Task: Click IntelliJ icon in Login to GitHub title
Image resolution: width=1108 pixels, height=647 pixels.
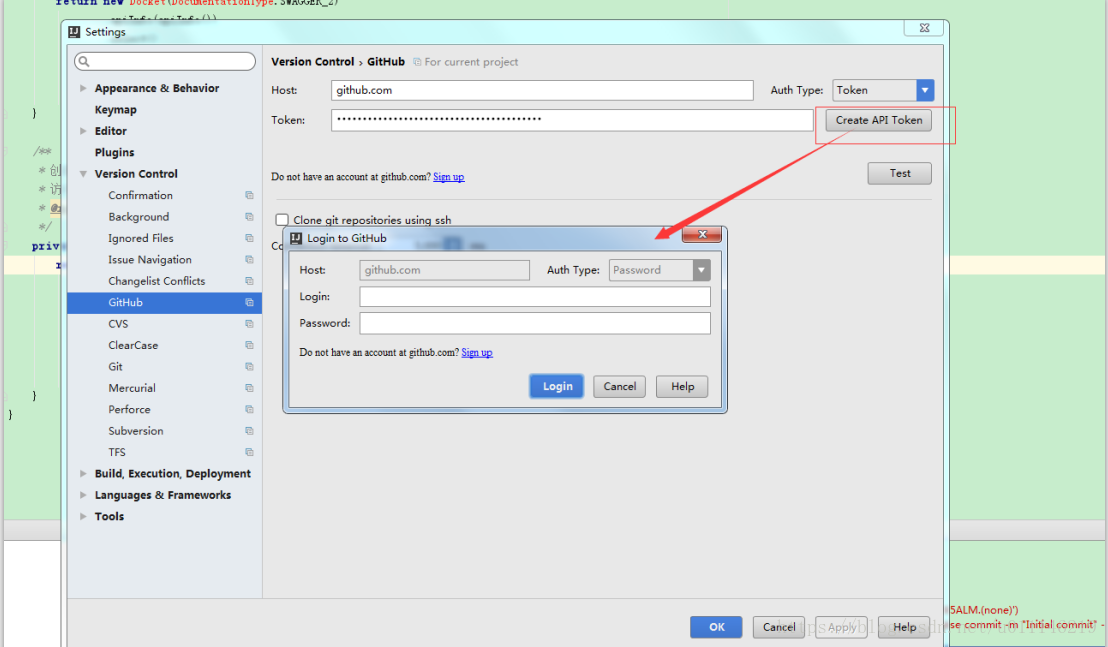Action: tap(296, 239)
